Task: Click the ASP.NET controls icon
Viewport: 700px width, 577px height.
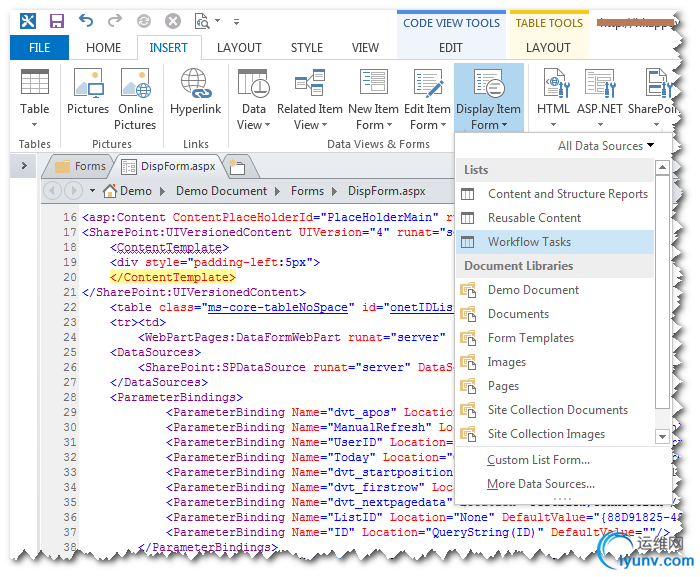Action: tap(600, 83)
